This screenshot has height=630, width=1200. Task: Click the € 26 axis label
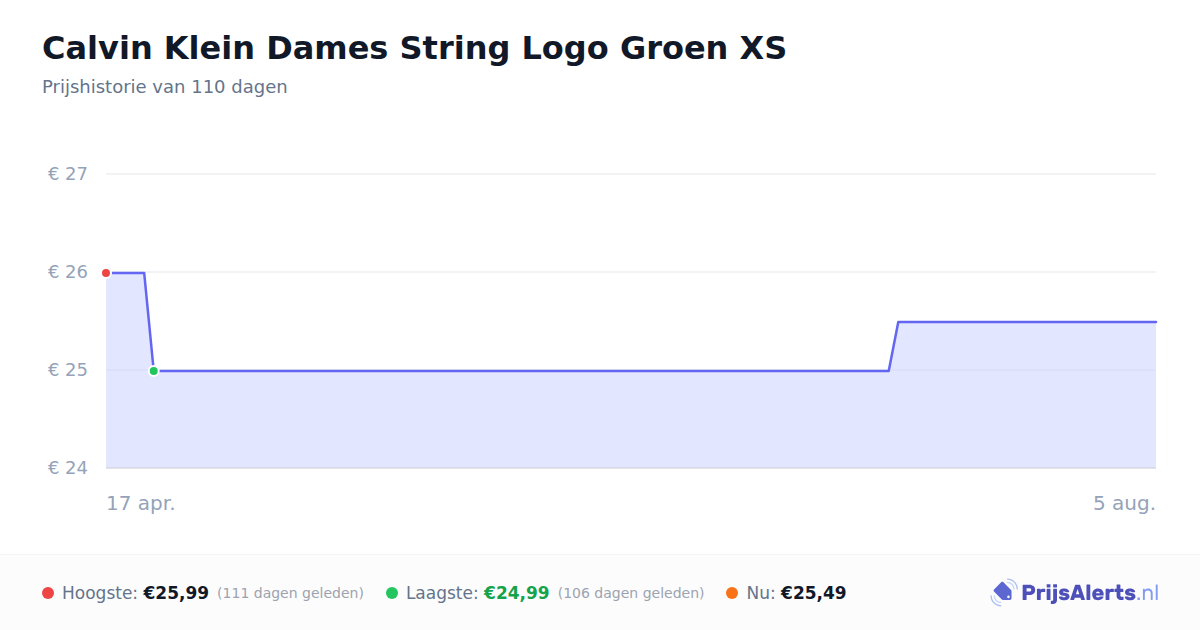pyautogui.click(x=67, y=272)
